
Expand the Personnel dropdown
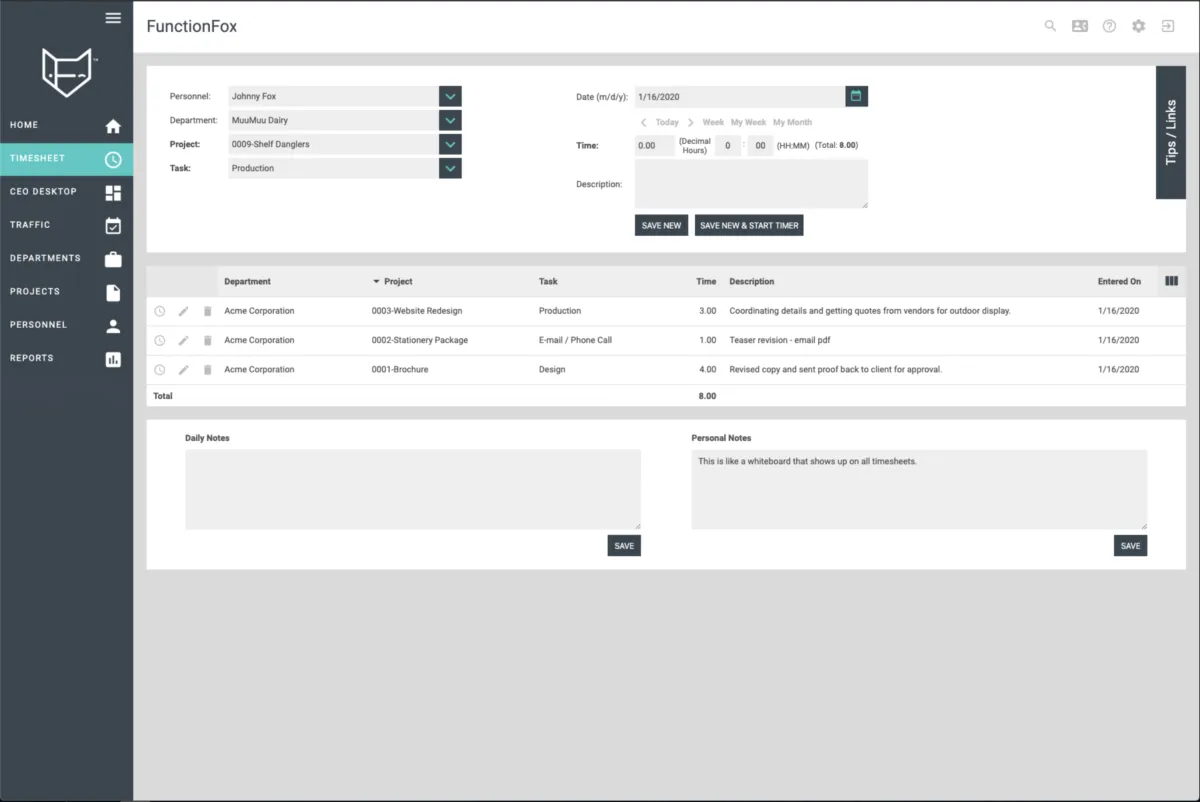coord(450,96)
